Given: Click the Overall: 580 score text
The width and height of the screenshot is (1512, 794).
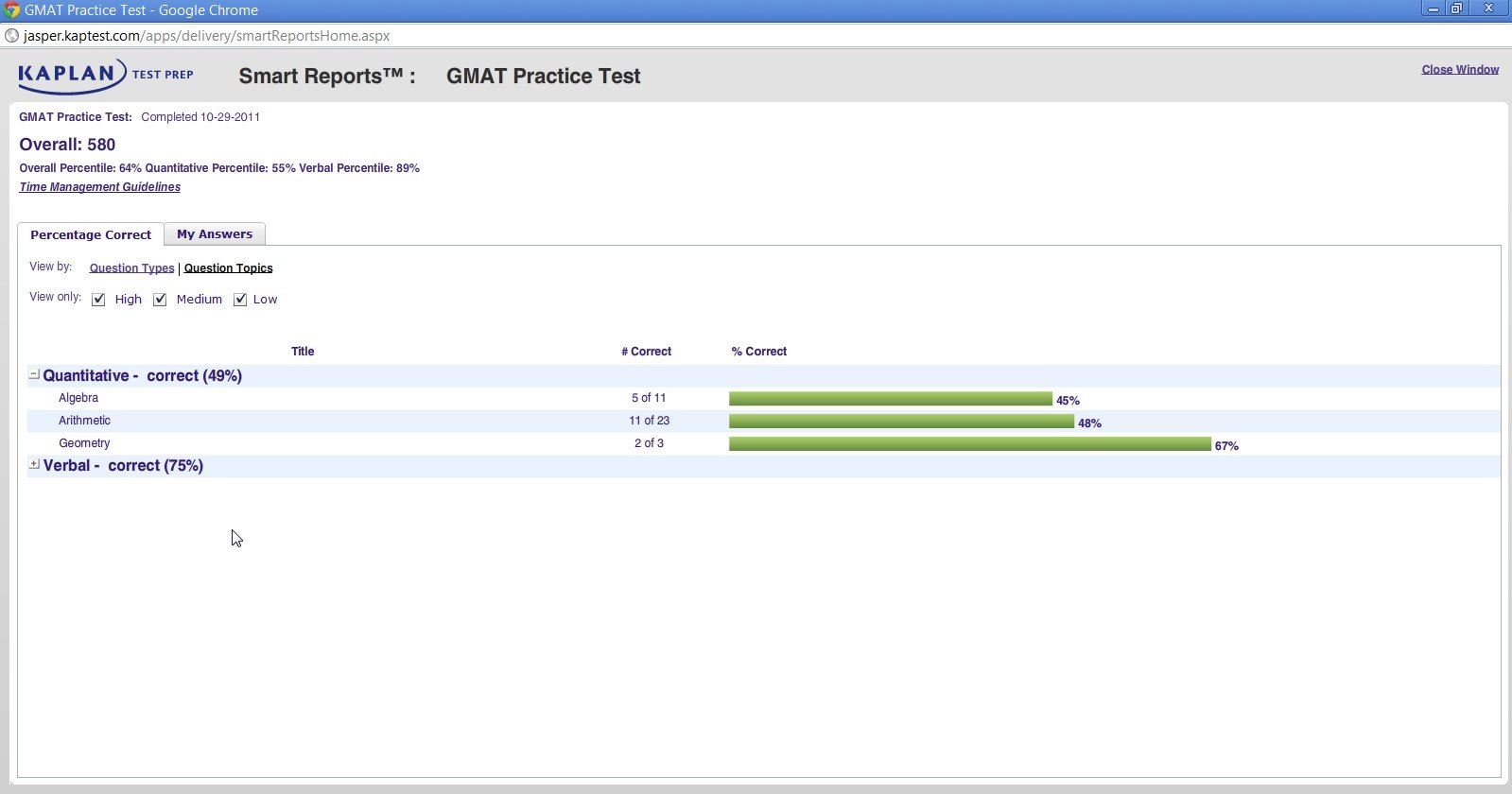Looking at the screenshot, I should click(x=67, y=145).
